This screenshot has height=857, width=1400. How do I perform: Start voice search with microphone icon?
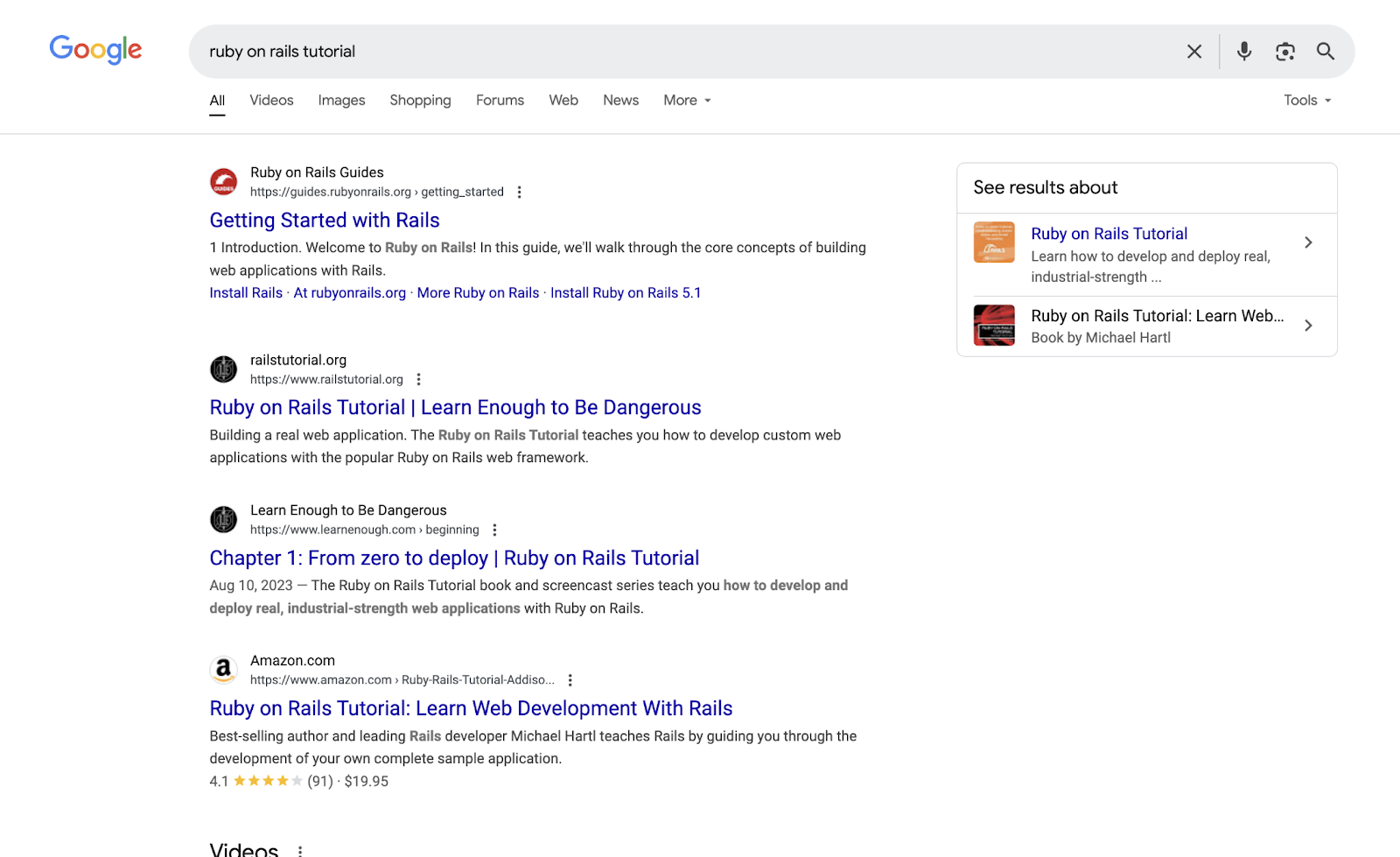1244,52
